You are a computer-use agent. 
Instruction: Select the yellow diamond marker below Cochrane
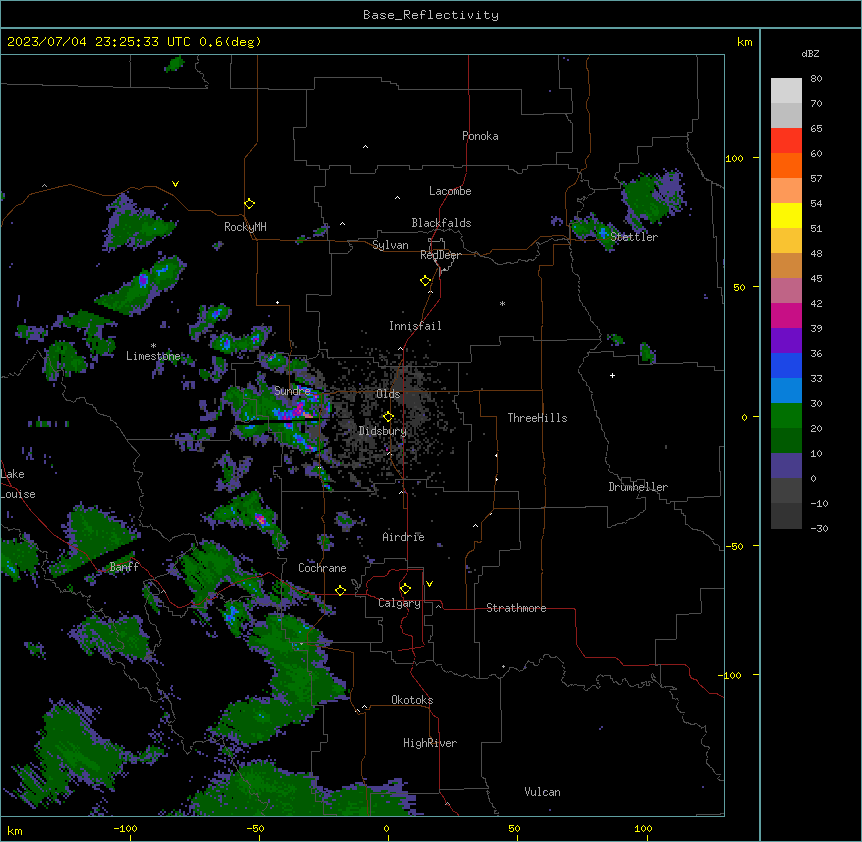click(340, 590)
